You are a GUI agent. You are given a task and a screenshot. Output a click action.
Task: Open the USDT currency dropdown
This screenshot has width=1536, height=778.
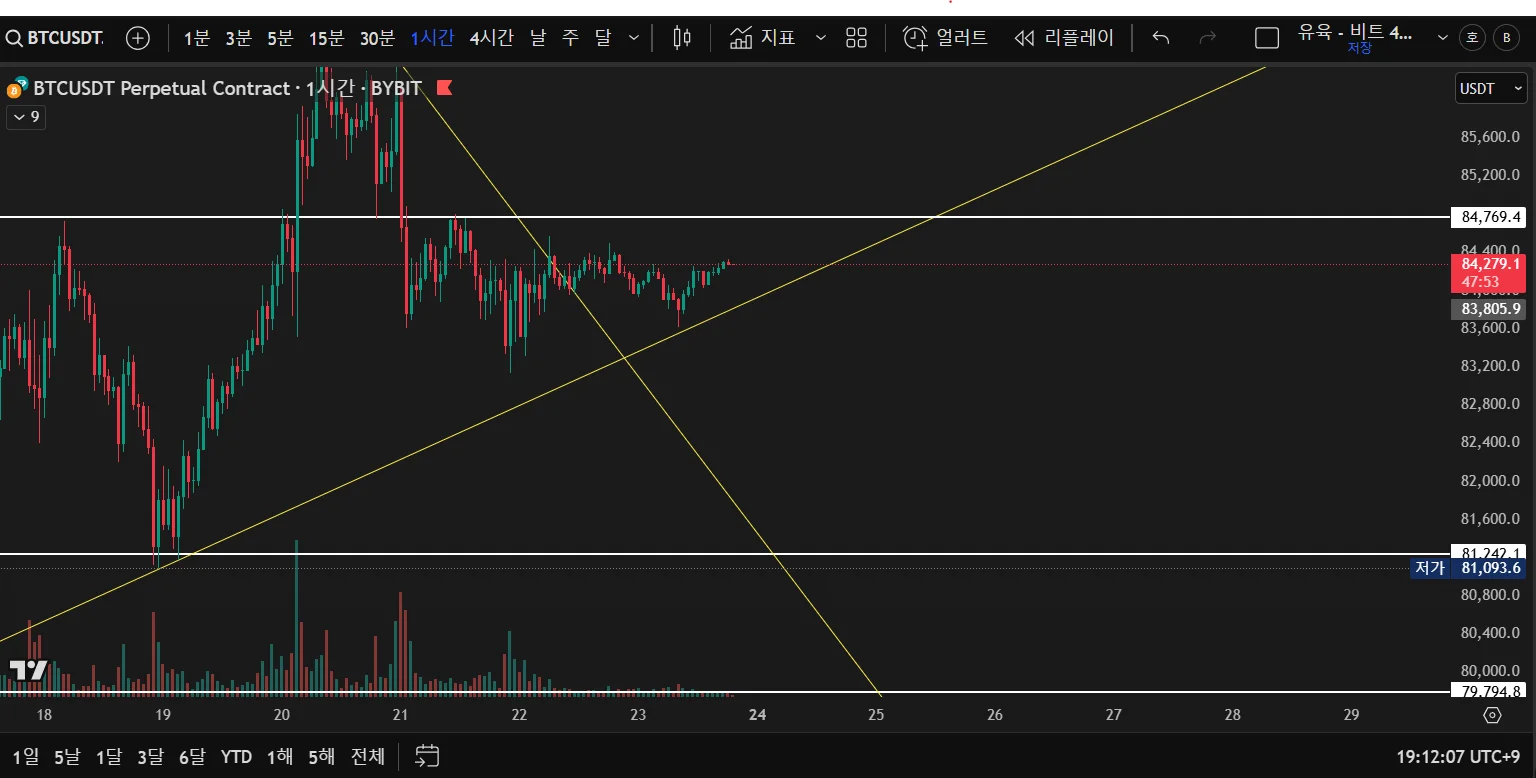(1491, 88)
